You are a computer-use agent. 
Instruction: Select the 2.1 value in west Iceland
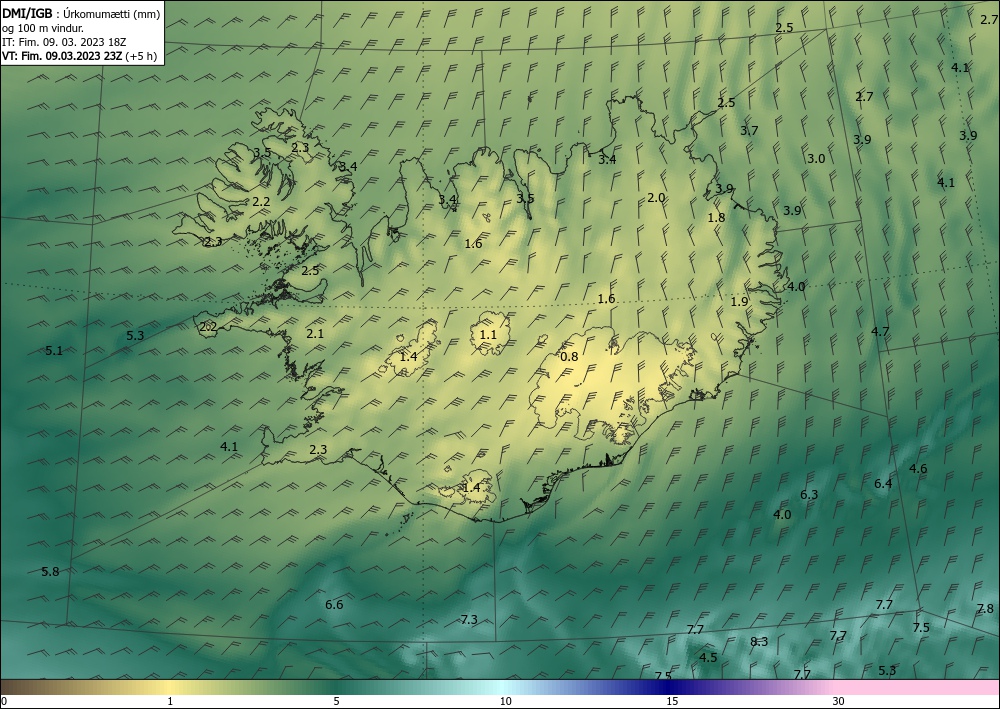coord(315,333)
